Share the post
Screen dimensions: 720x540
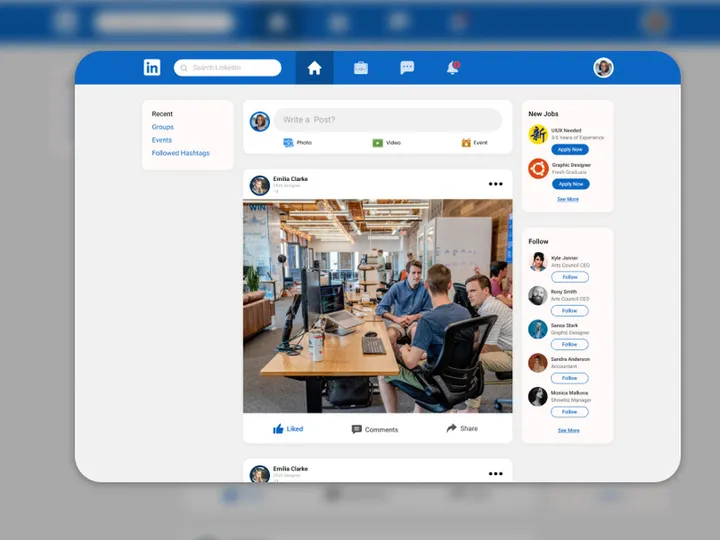coord(462,428)
